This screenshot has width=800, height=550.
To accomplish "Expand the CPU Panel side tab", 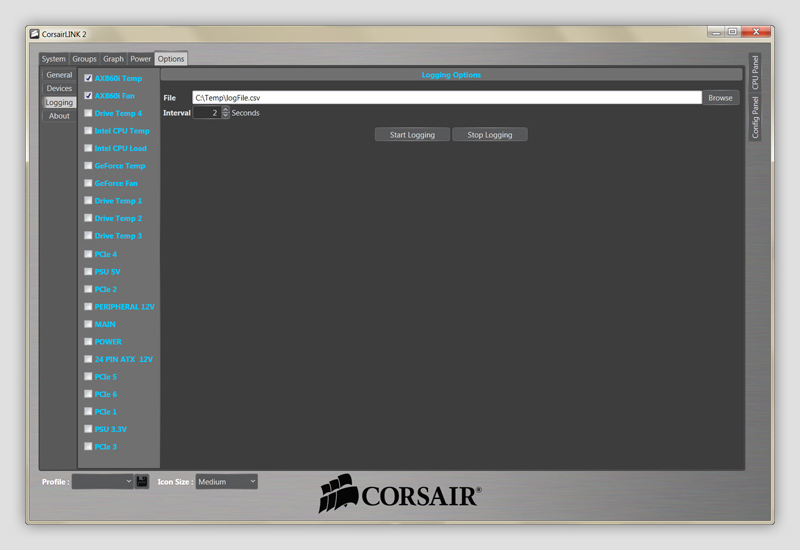I will (755, 72).
